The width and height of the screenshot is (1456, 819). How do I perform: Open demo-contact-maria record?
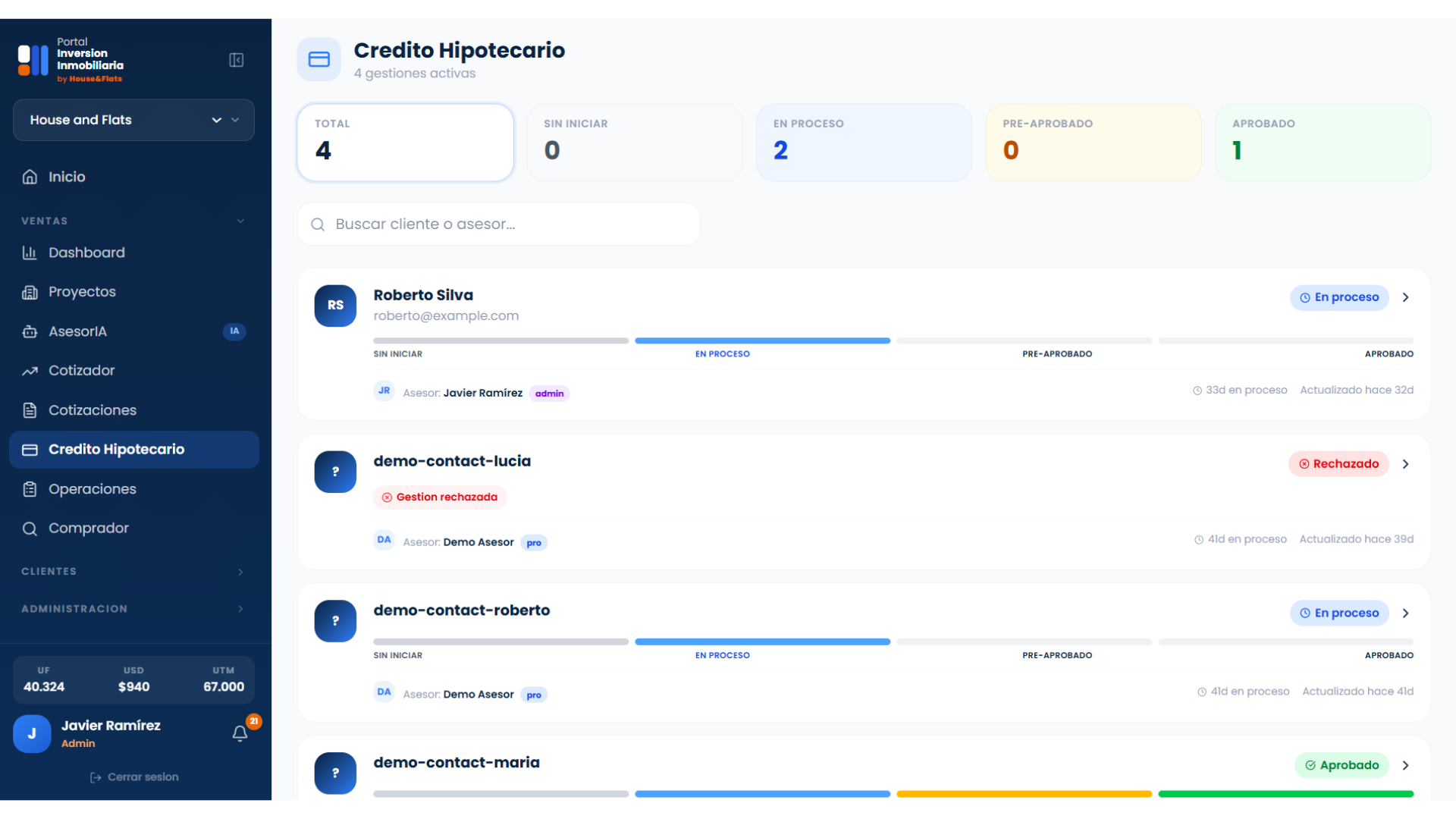click(457, 763)
